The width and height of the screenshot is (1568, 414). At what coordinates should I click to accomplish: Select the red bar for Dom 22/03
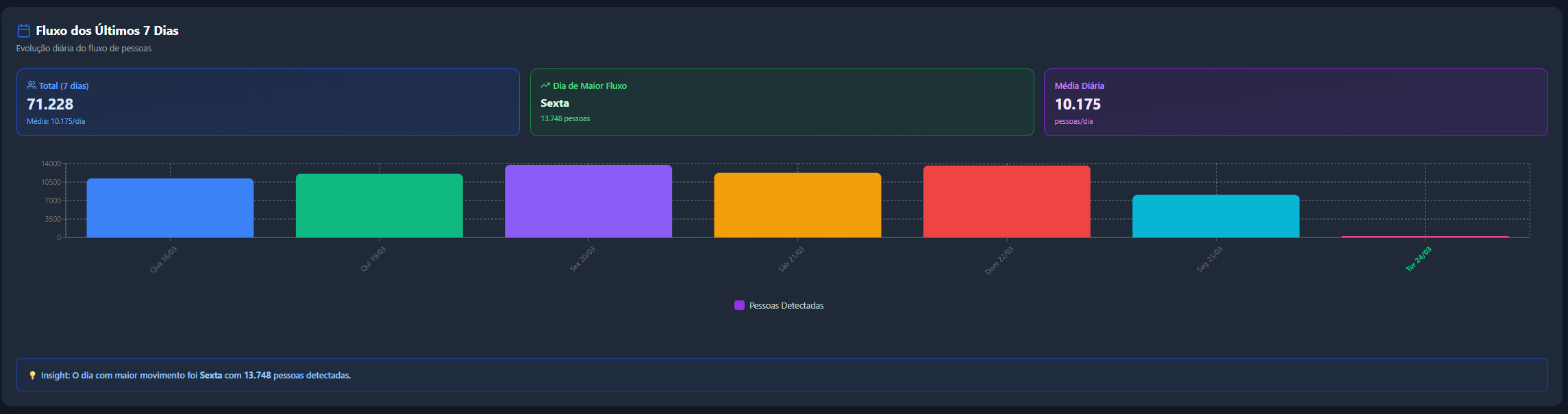click(x=1007, y=202)
